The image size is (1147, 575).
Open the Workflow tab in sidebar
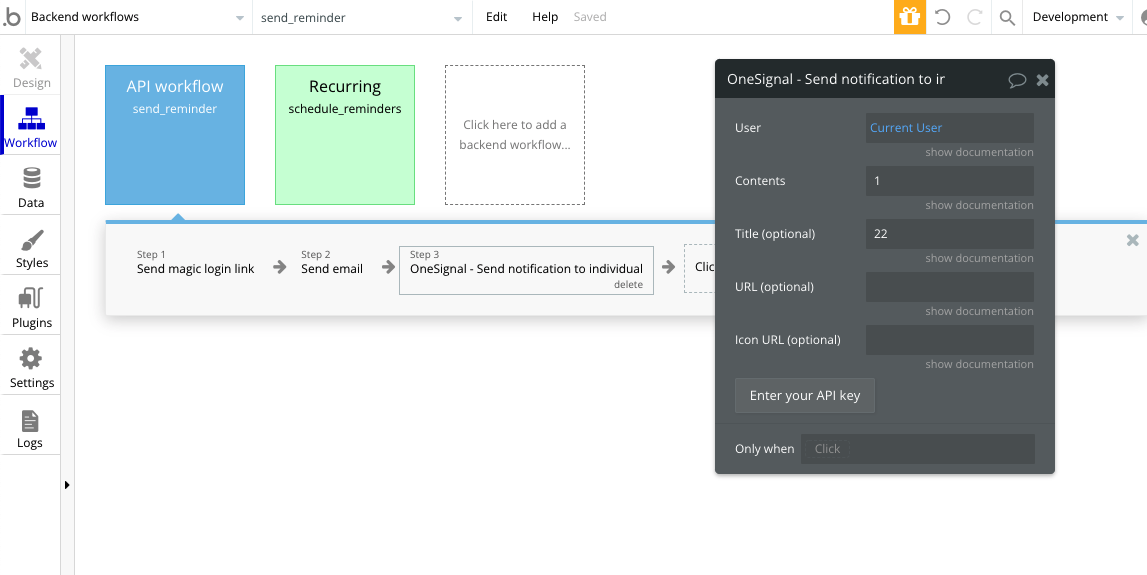(x=31, y=126)
